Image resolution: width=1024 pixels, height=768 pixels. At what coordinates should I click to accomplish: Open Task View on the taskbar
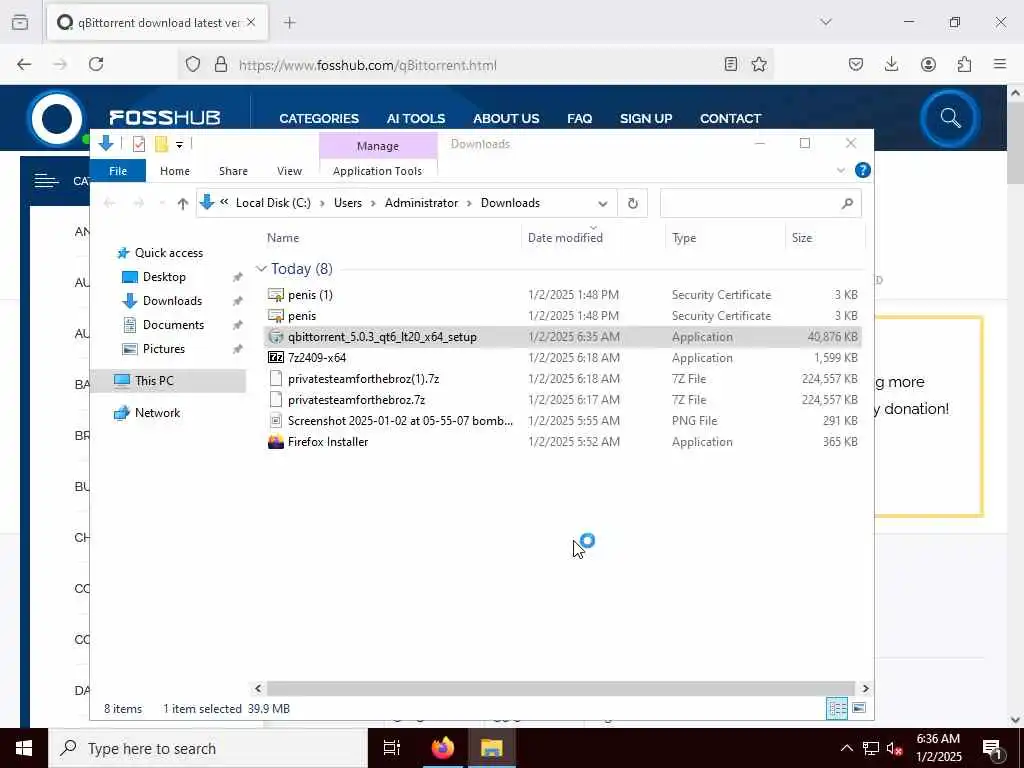point(392,748)
